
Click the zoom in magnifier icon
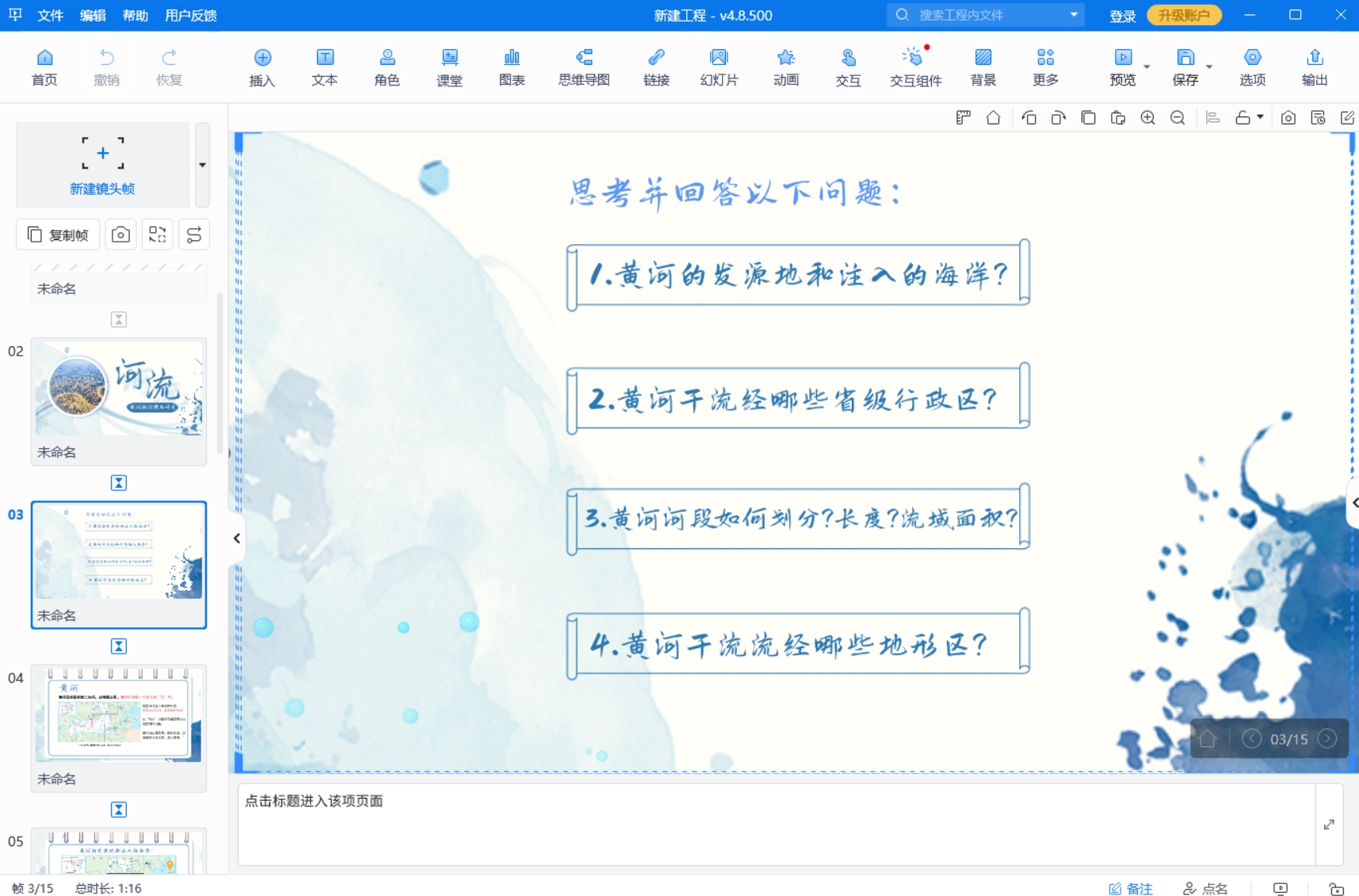(1147, 118)
